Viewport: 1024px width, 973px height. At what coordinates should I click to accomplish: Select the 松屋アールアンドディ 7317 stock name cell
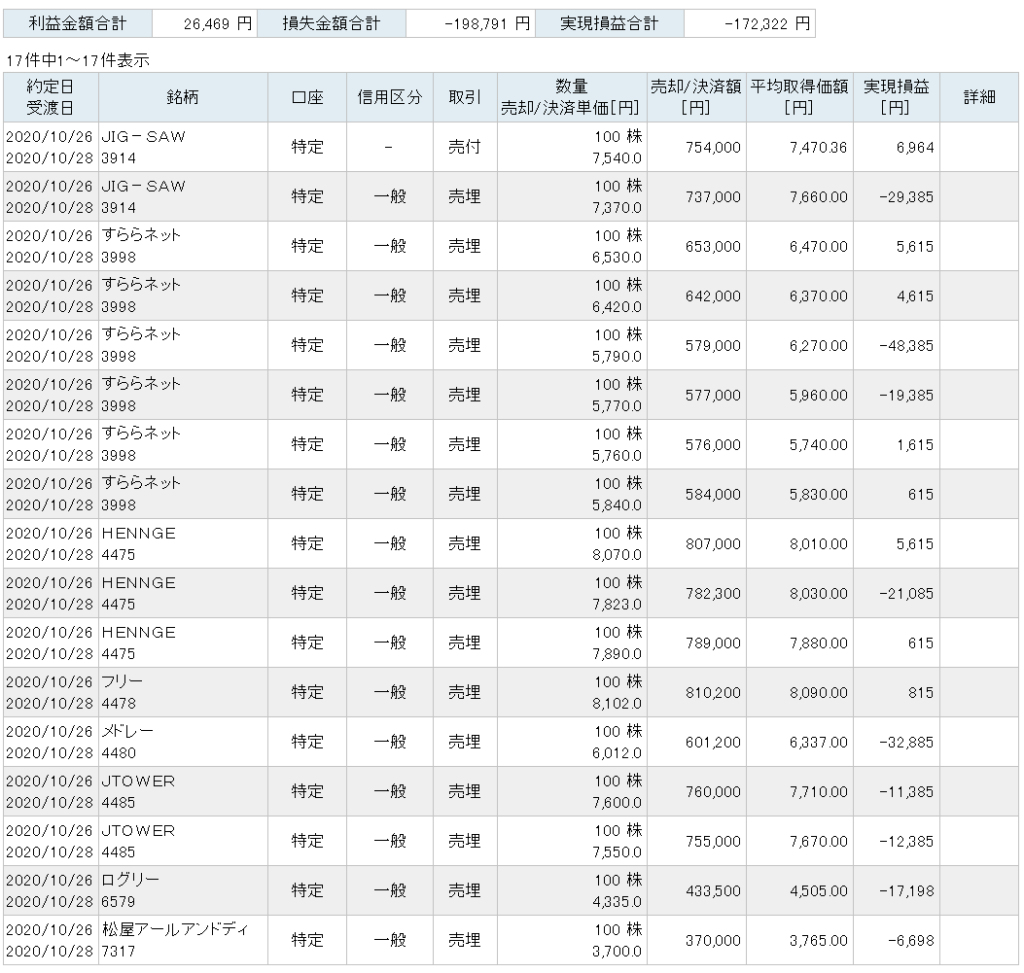[x=183, y=941]
